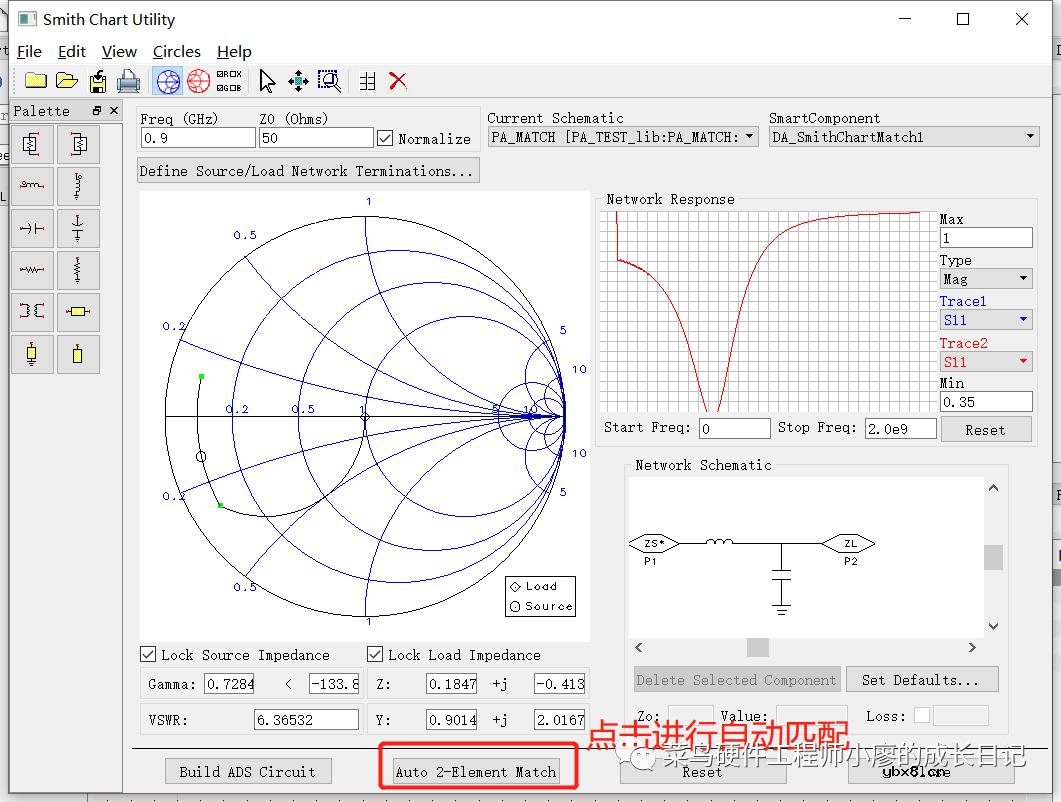Screen dimensions: 1061x802
Task: Open the Trace1 S11 dropdown
Action: (x=985, y=320)
